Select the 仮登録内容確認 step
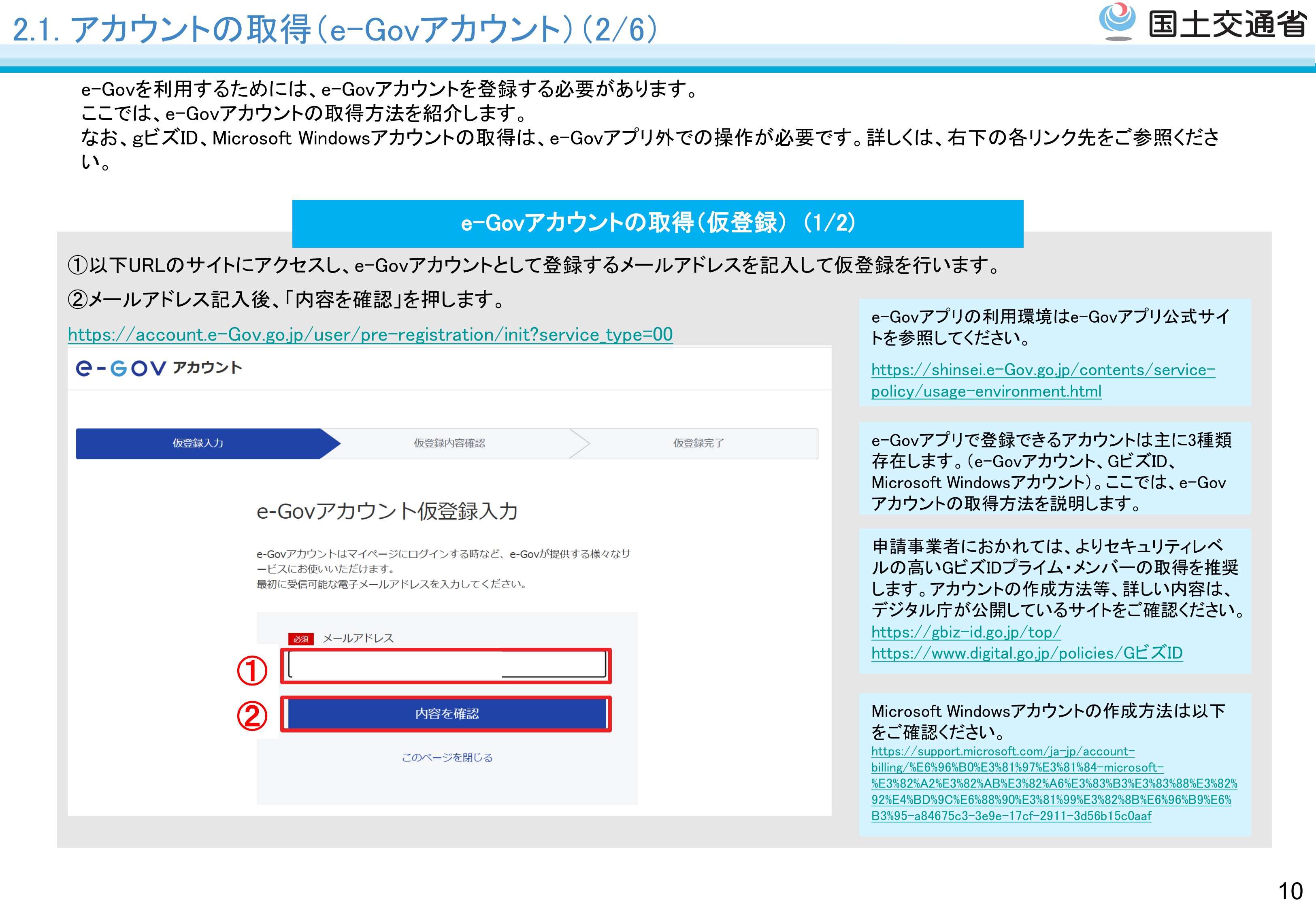 (449, 443)
